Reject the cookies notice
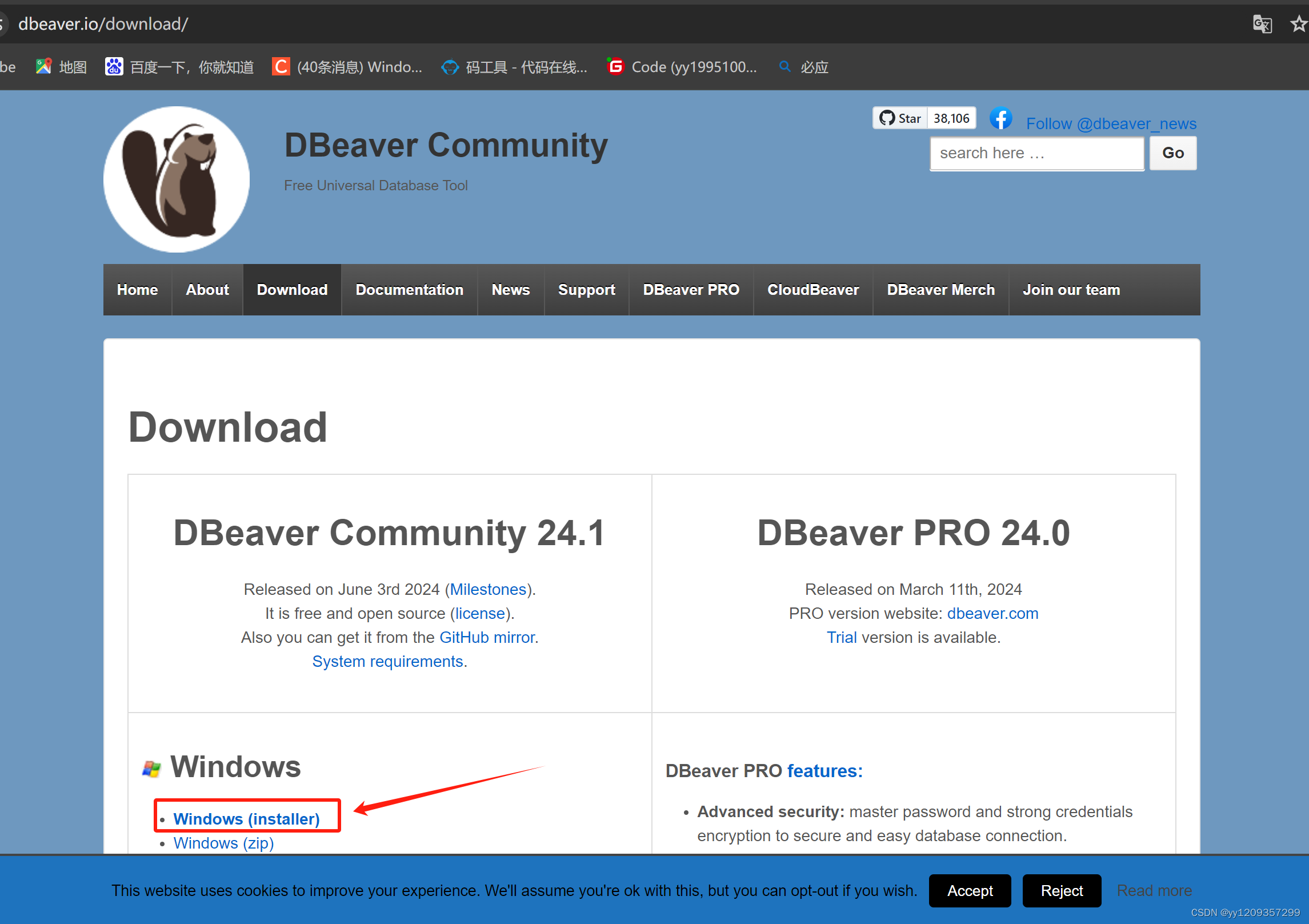The height and width of the screenshot is (924, 1309). 1062,890
